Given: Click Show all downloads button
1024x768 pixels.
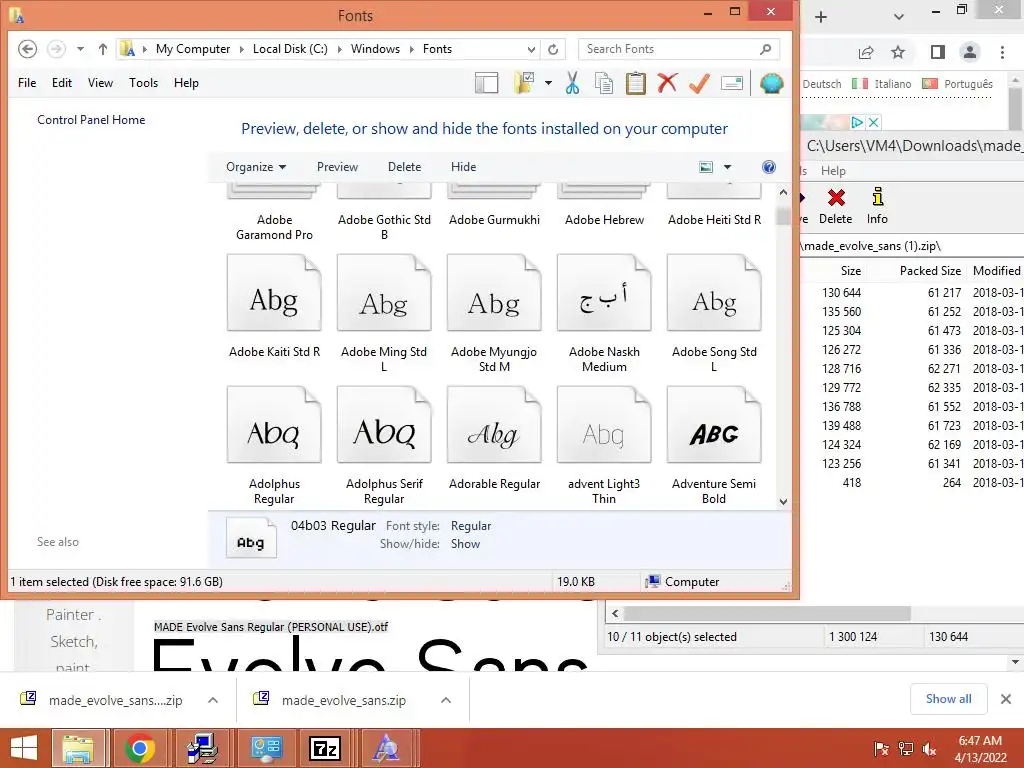Looking at the screenshot, I should point(948,699).
